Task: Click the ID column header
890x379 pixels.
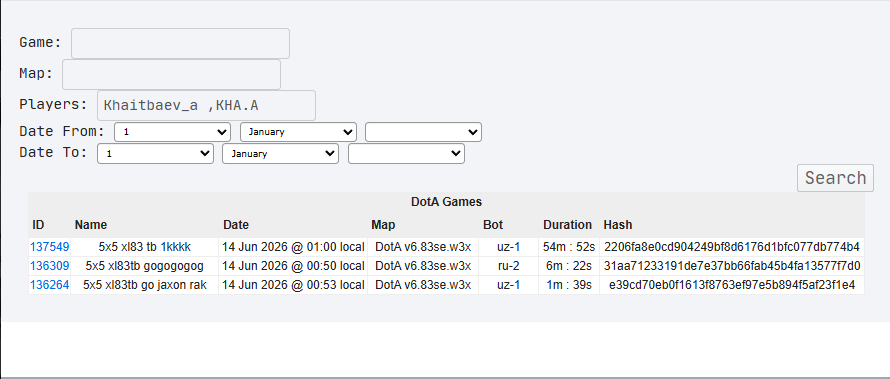Action: point(38,225)
